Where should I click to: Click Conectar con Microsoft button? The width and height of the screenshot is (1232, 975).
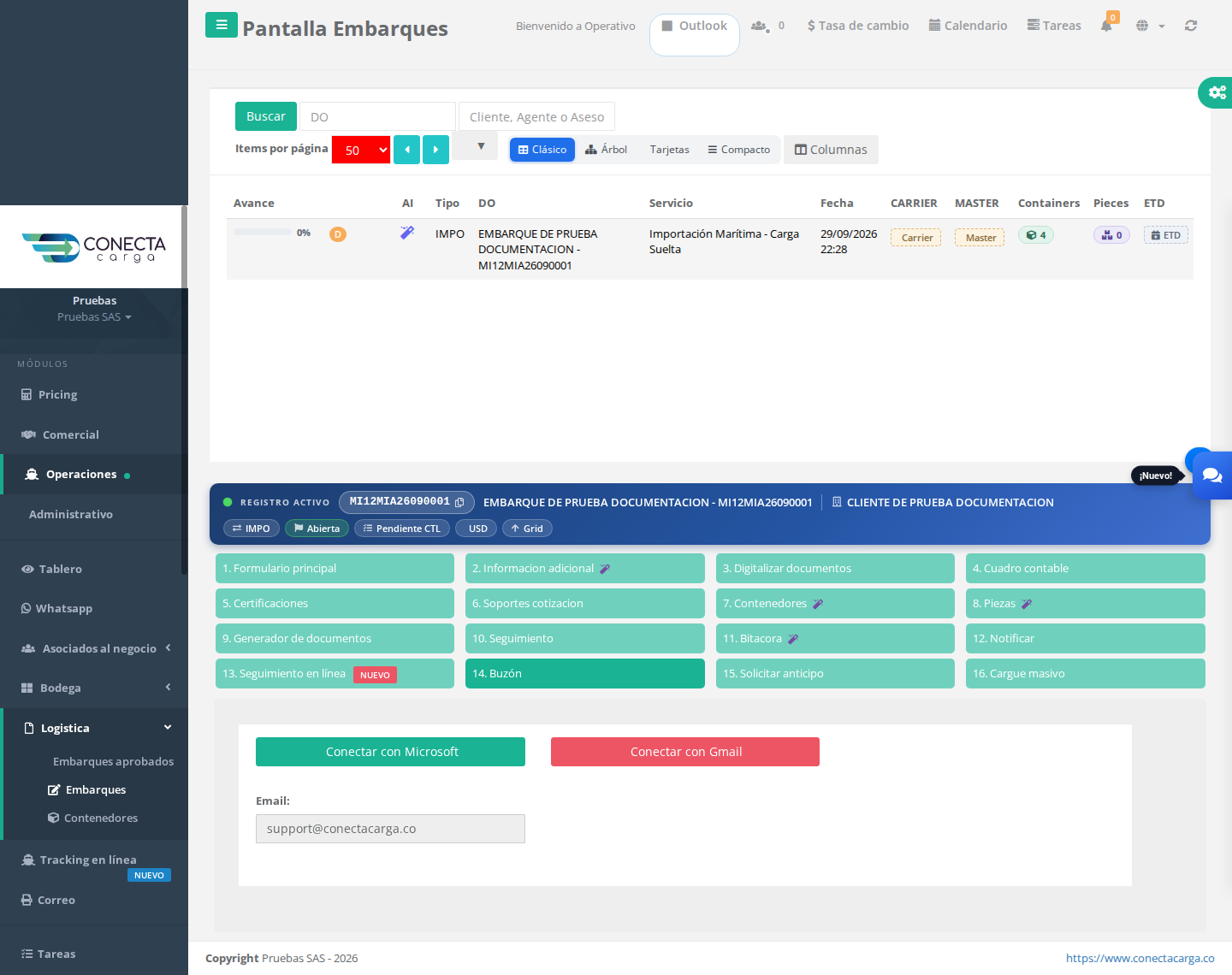[x=390, y=752]
